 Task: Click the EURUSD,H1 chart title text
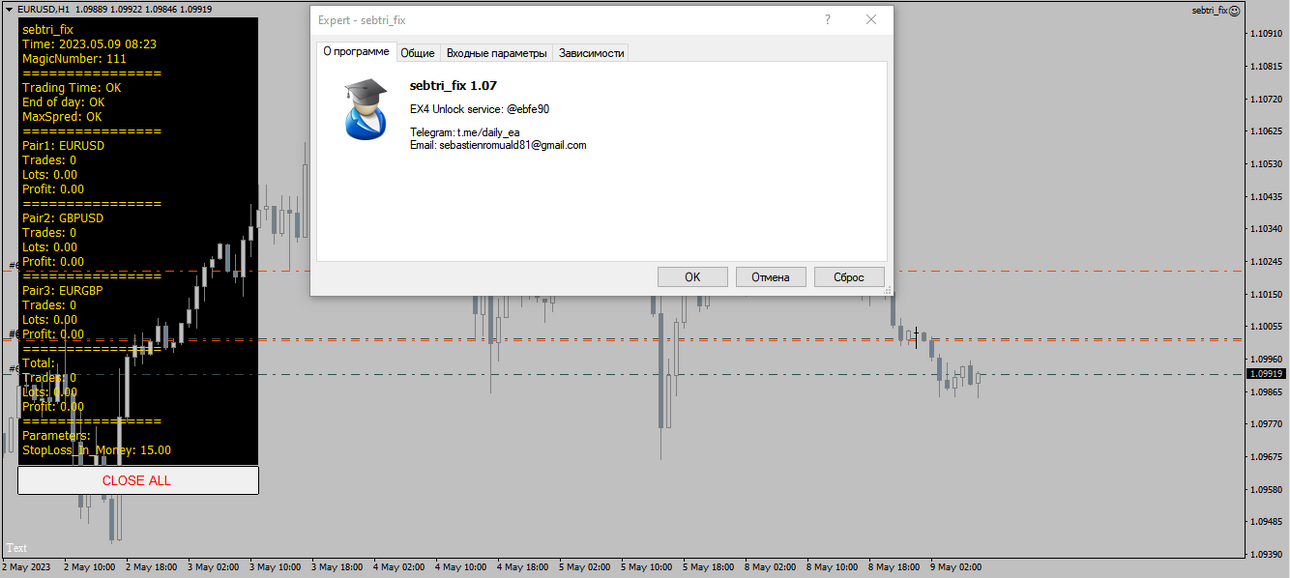pos(46,10)
